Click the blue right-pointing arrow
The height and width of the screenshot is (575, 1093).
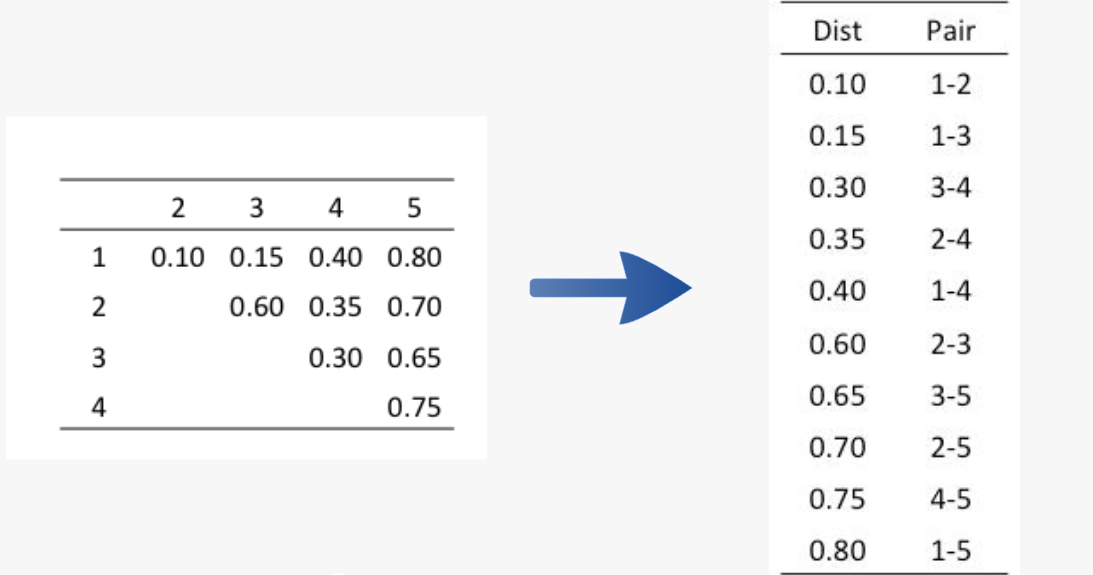tap(611, 287)
